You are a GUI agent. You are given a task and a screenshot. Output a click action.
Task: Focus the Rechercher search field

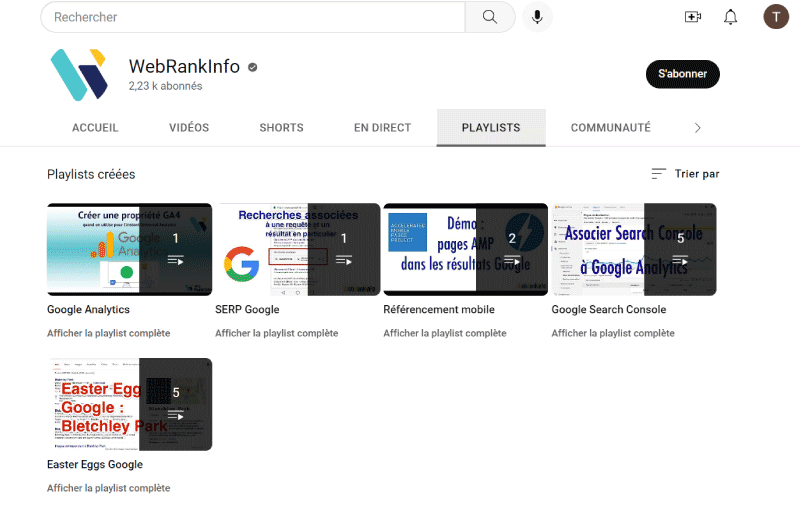(253, 17)
